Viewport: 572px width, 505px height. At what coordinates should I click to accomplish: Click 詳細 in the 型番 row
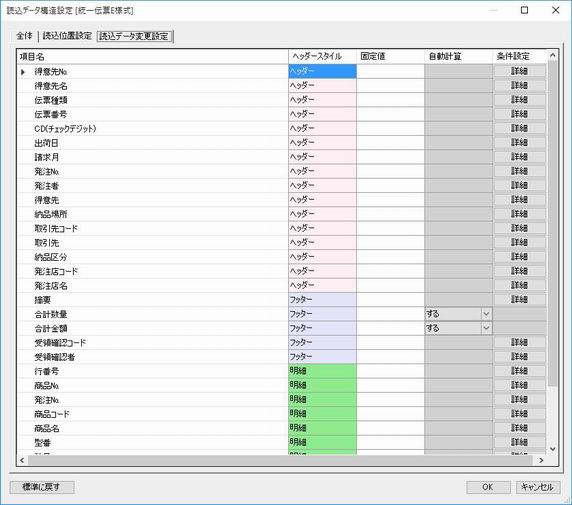point(519,442)
